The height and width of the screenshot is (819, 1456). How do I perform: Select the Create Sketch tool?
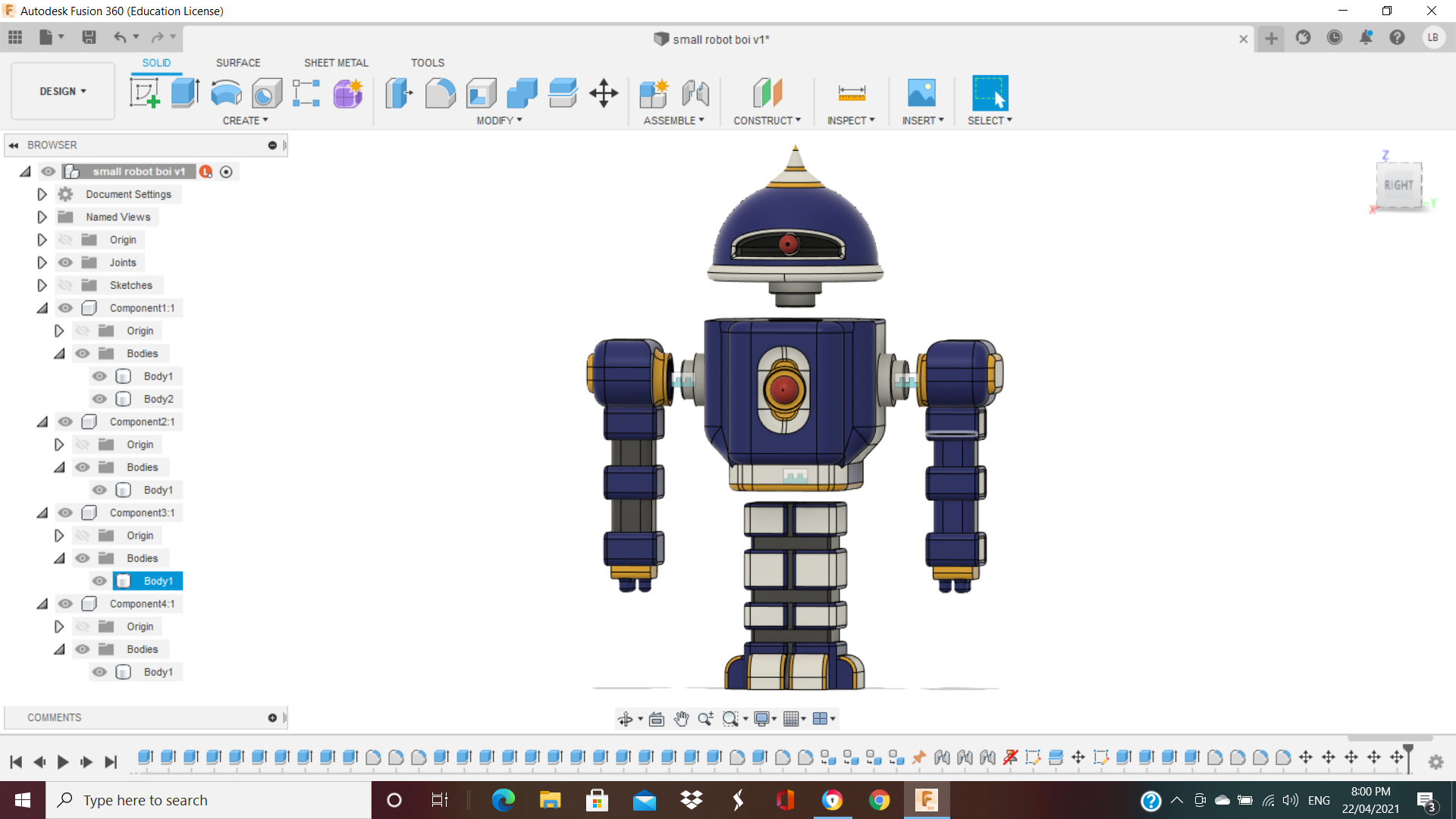(x=144, y=93)
